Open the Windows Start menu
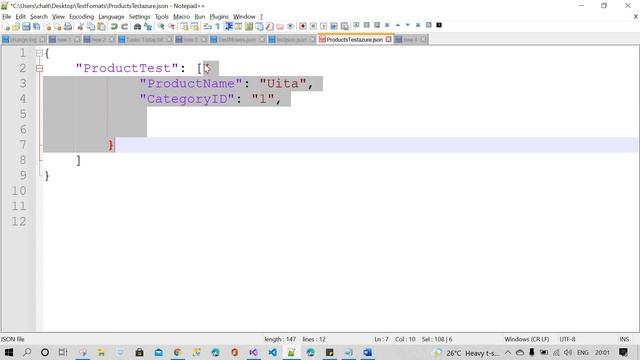Viewport: 640px width, 360px height. pyautogui.click(x=9, y=352)
